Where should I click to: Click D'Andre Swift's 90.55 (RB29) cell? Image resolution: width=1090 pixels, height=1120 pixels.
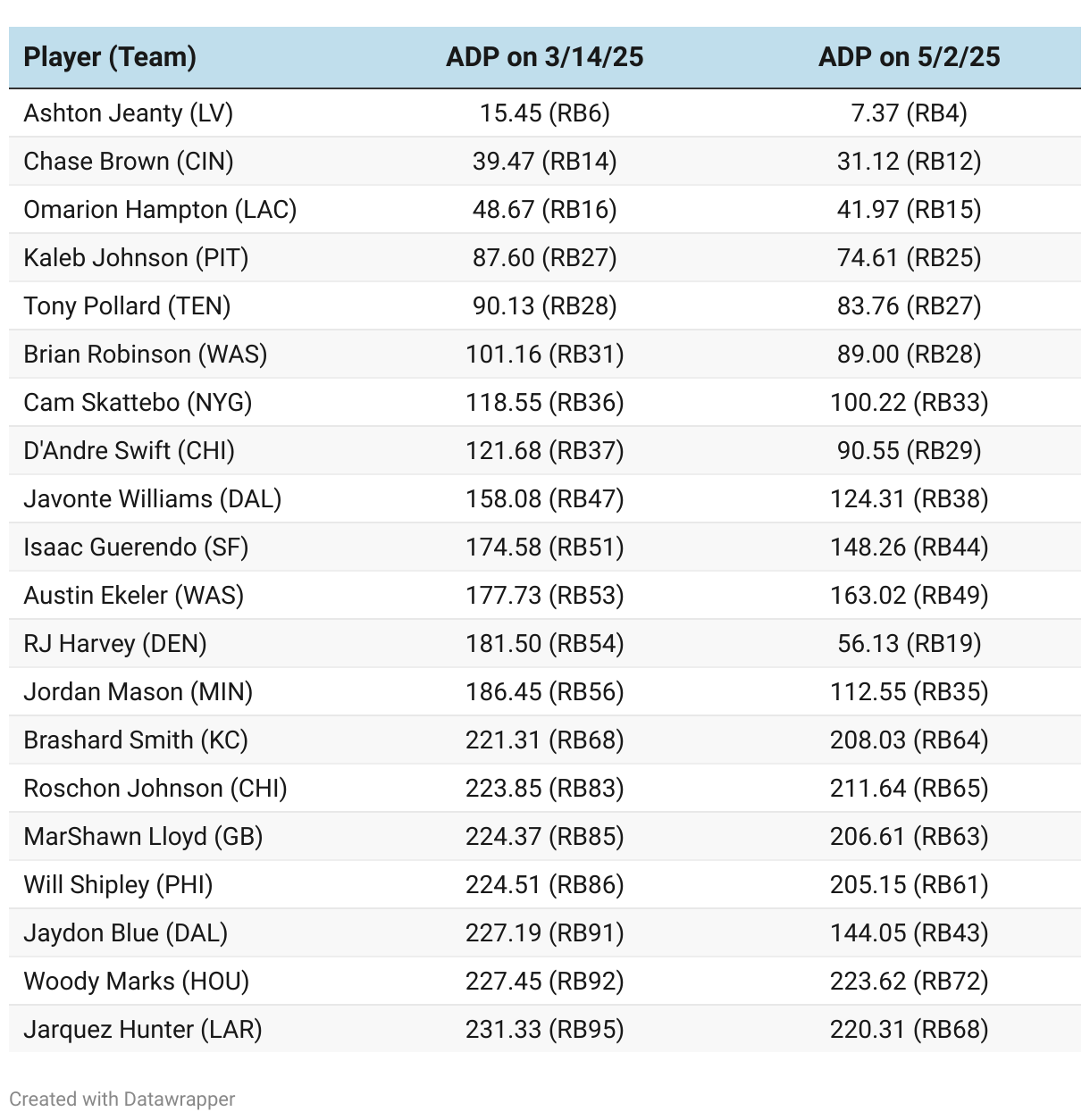909,451
